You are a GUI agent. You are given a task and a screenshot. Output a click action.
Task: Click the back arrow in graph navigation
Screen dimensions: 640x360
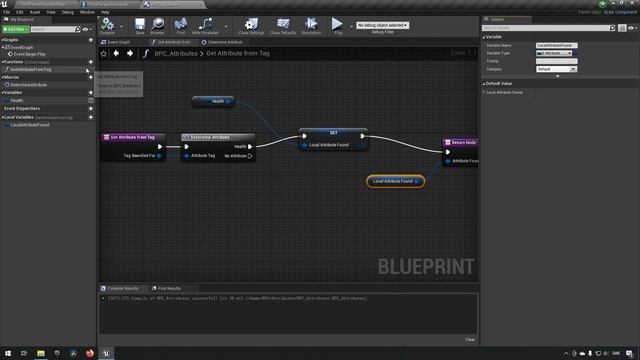116,53
